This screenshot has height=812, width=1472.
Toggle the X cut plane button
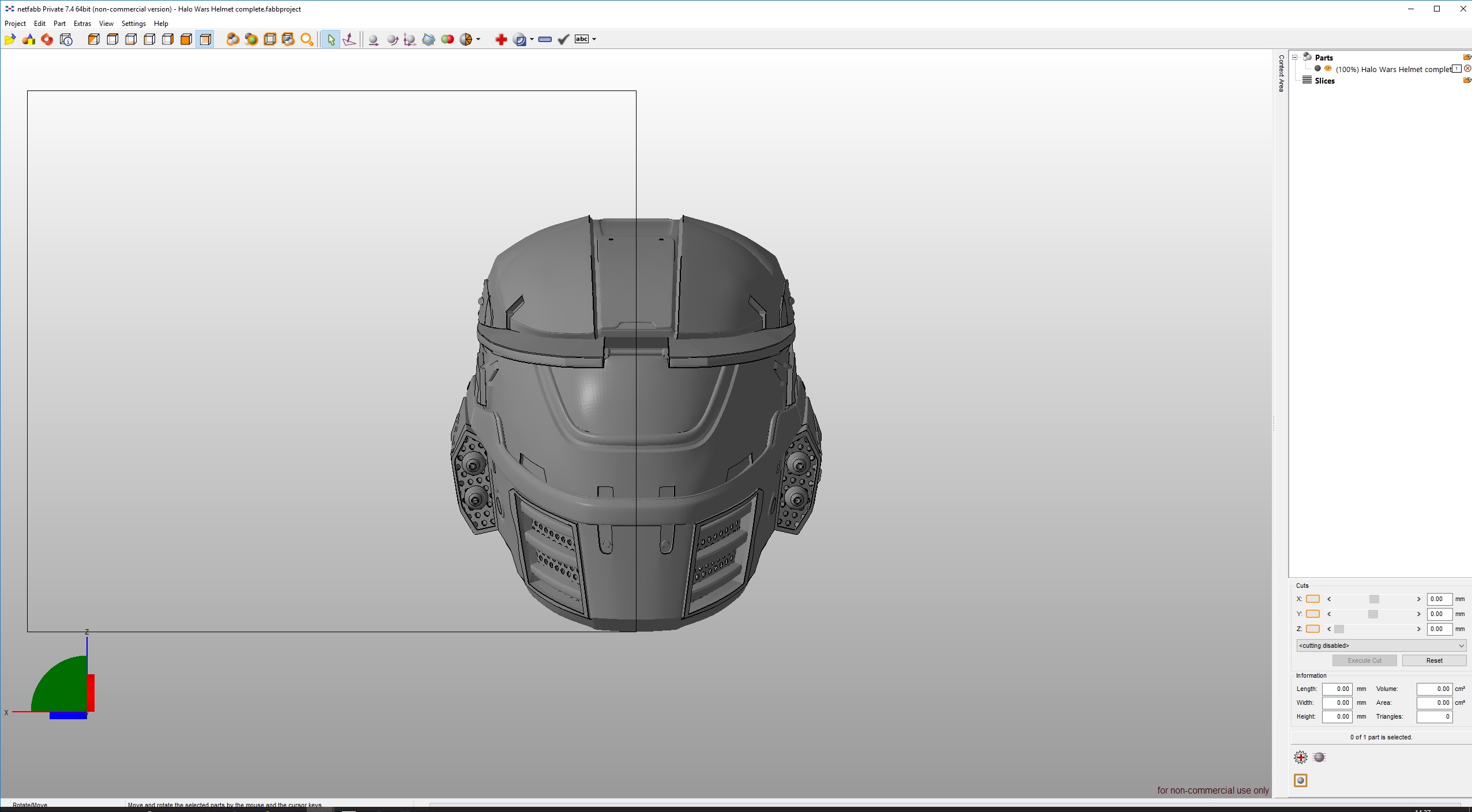point(1313,599)
